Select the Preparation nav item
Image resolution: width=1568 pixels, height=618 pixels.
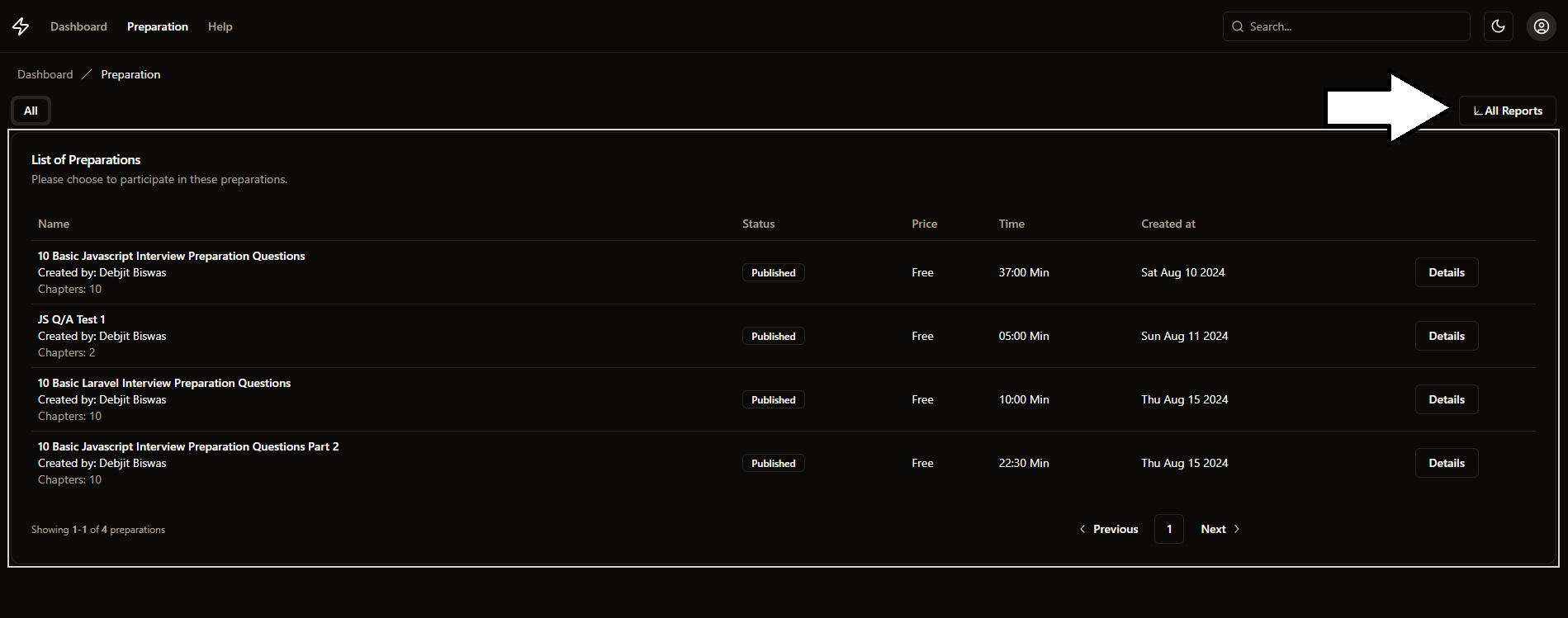point(158,26)
